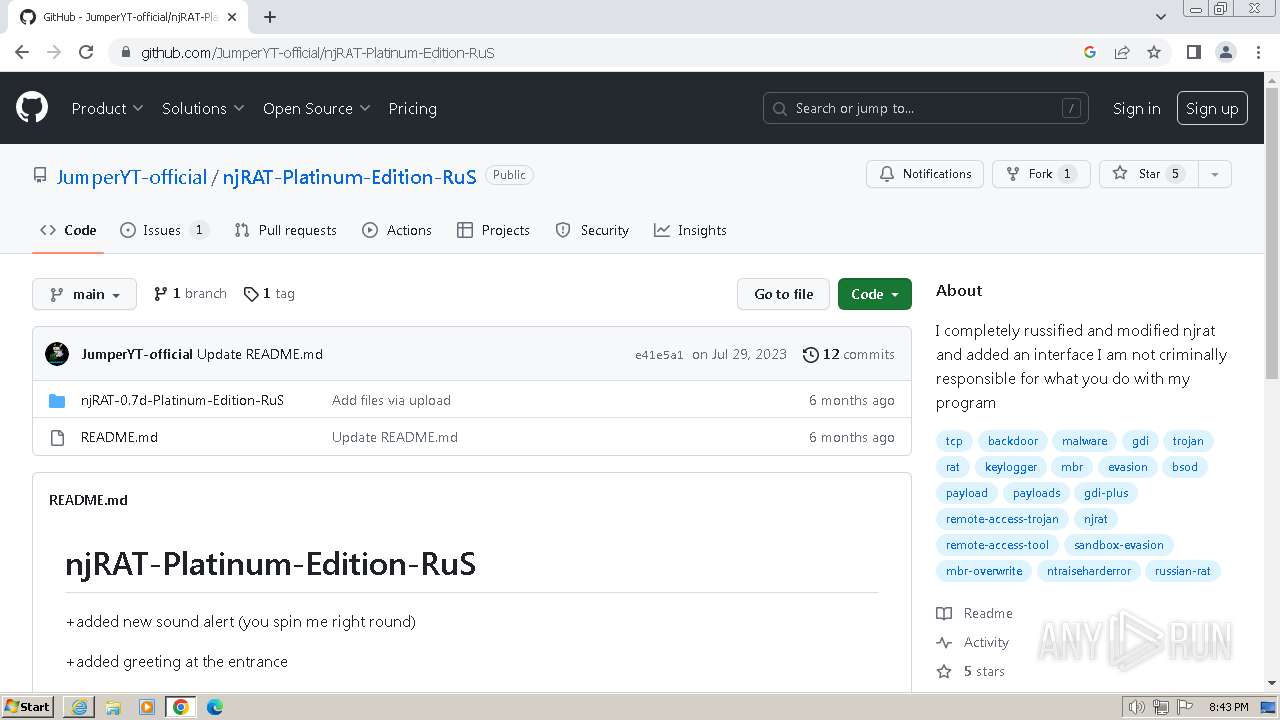Open commit hash e41e5a1
Image resolution: width=1280 pixels, height=720 pixels.
(x=659, y=355)
